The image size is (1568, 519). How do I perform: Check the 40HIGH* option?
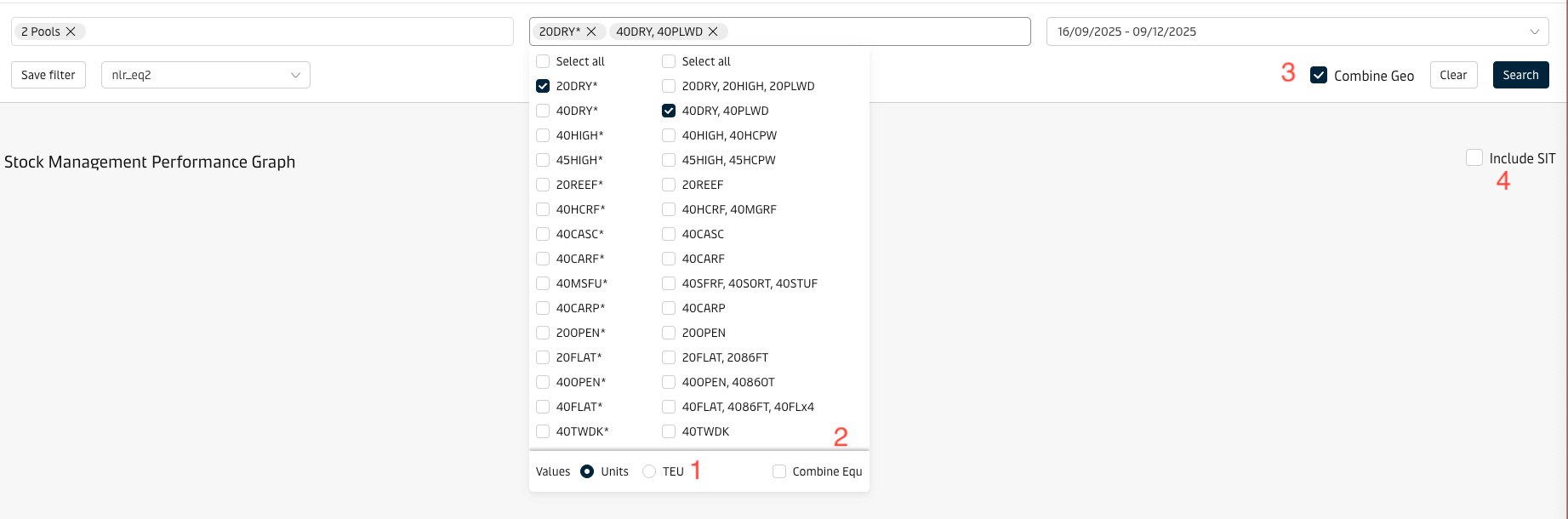tap(543, 135)
